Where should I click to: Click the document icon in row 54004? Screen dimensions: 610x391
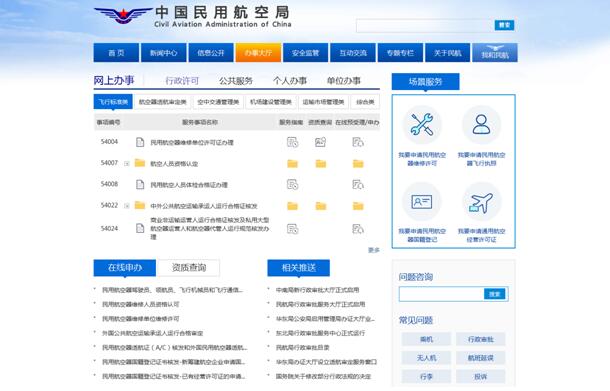[140, 142]
